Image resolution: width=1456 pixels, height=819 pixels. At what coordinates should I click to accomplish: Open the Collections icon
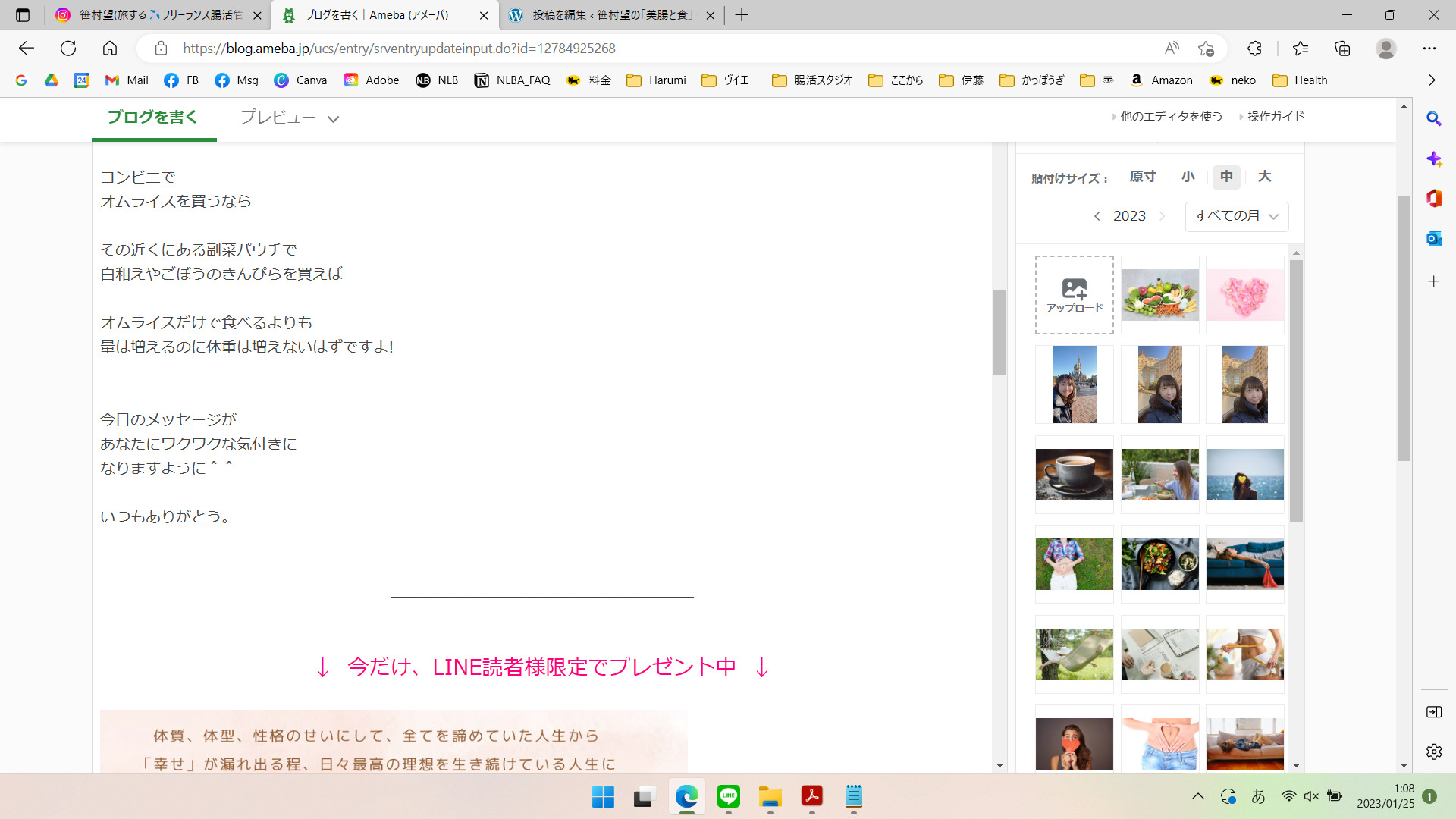pos(1342,49)
